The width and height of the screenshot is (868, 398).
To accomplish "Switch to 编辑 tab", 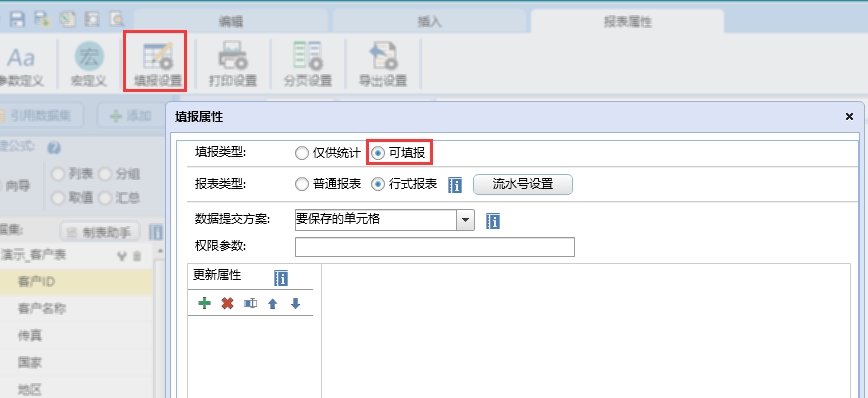I will [x=231, y=22].
